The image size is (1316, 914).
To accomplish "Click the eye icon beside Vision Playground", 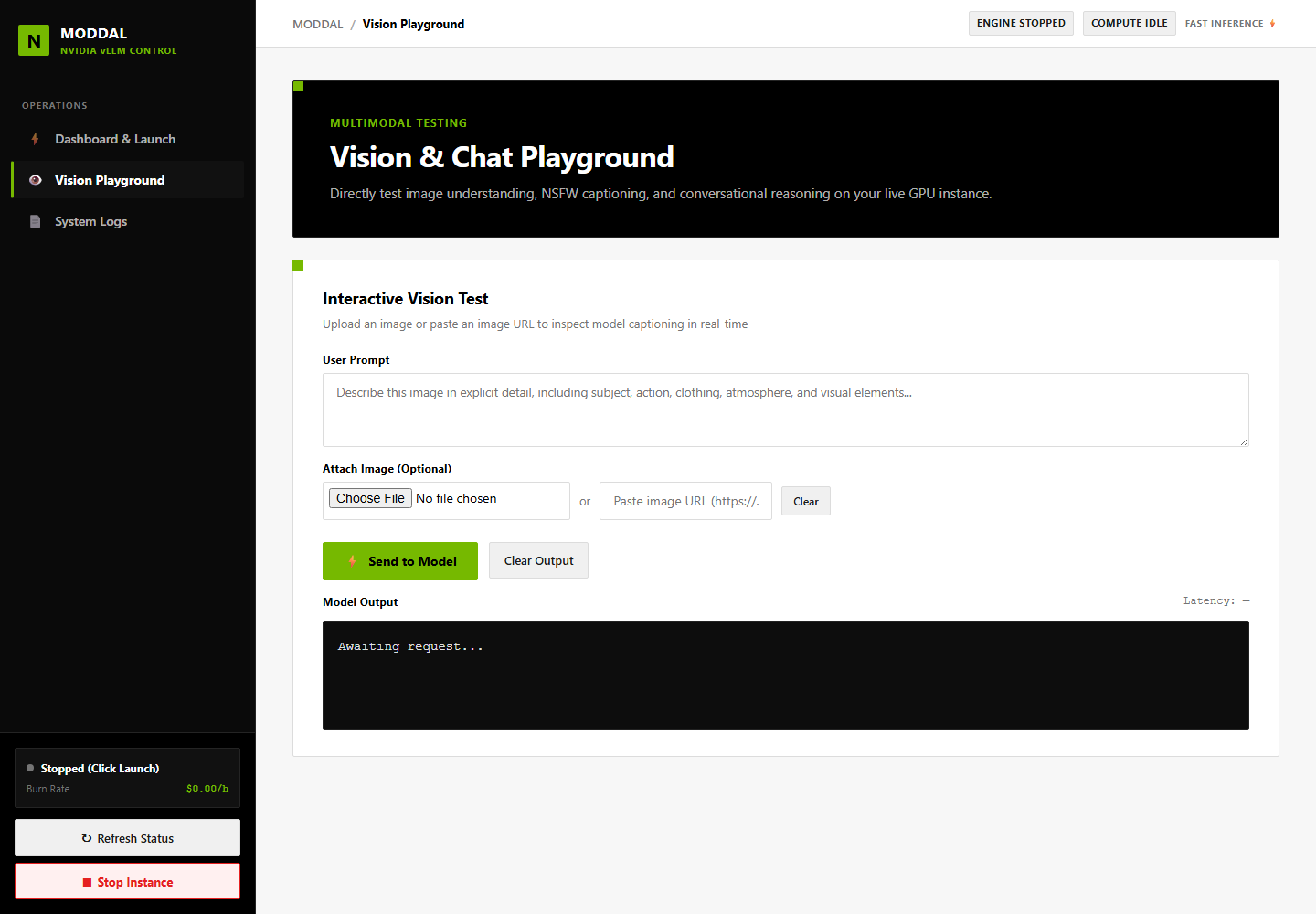I will pyautogui.click(x=35, y=180).
